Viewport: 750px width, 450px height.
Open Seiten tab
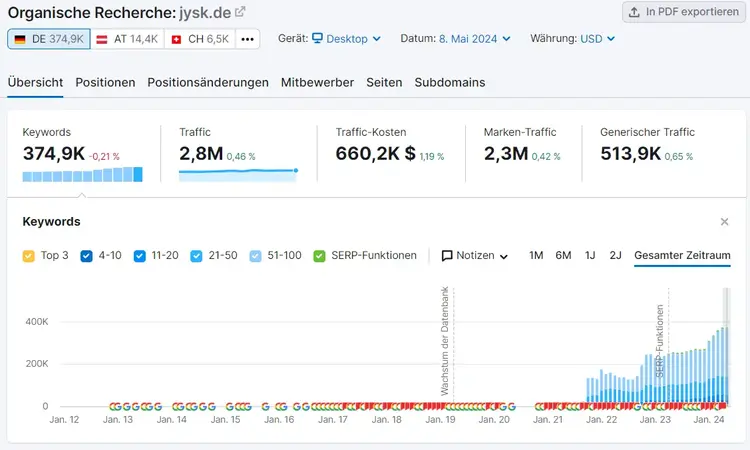(384, 82)
